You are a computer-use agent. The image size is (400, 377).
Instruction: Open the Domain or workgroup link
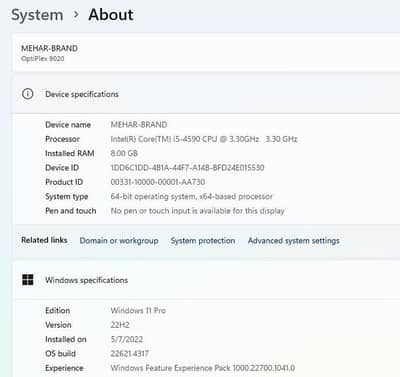[119, 241]
